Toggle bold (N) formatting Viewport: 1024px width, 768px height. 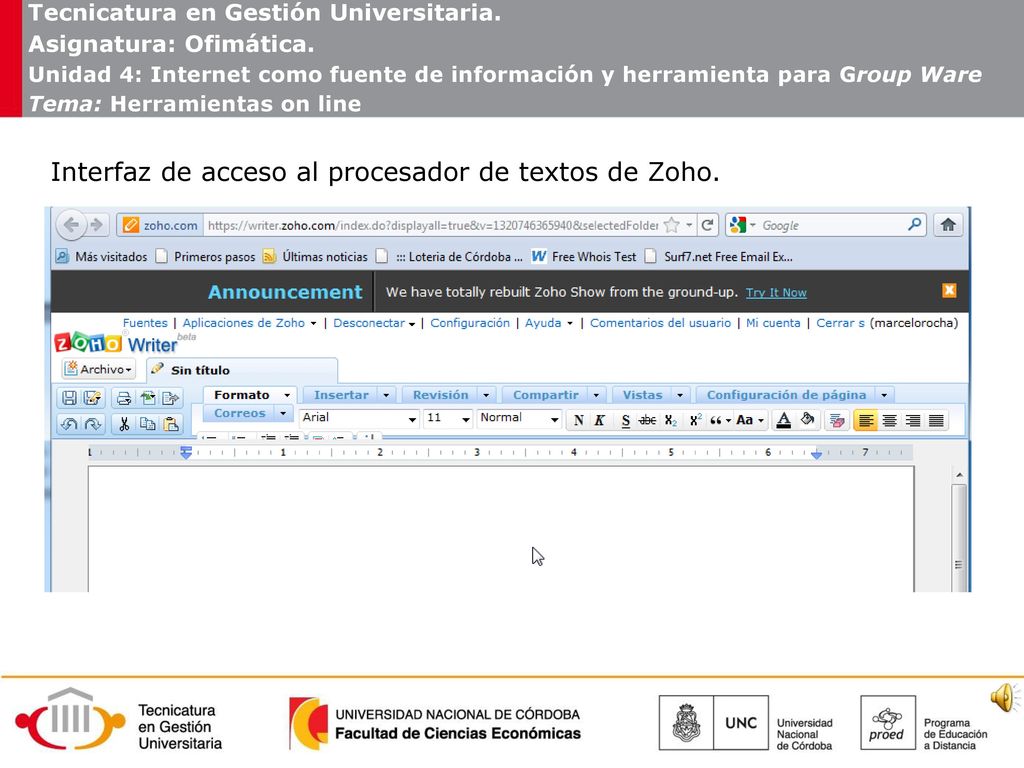coord(579,420)
